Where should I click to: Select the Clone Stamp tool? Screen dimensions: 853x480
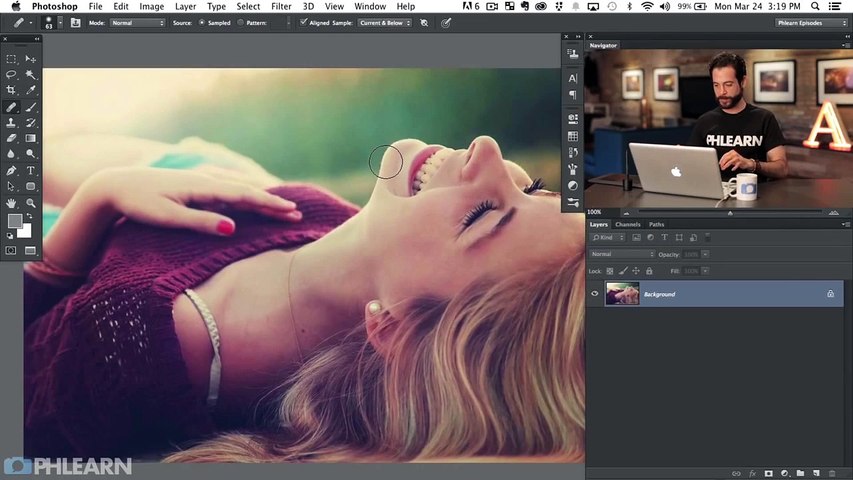[x=11, y=122]
